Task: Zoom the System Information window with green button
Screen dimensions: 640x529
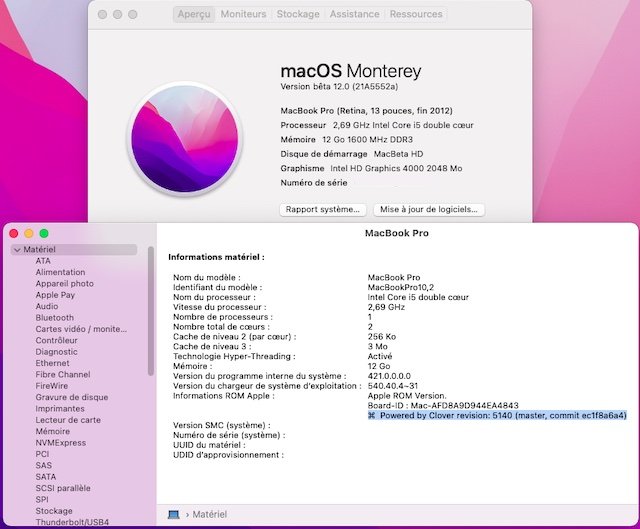Action: [44, 233]
